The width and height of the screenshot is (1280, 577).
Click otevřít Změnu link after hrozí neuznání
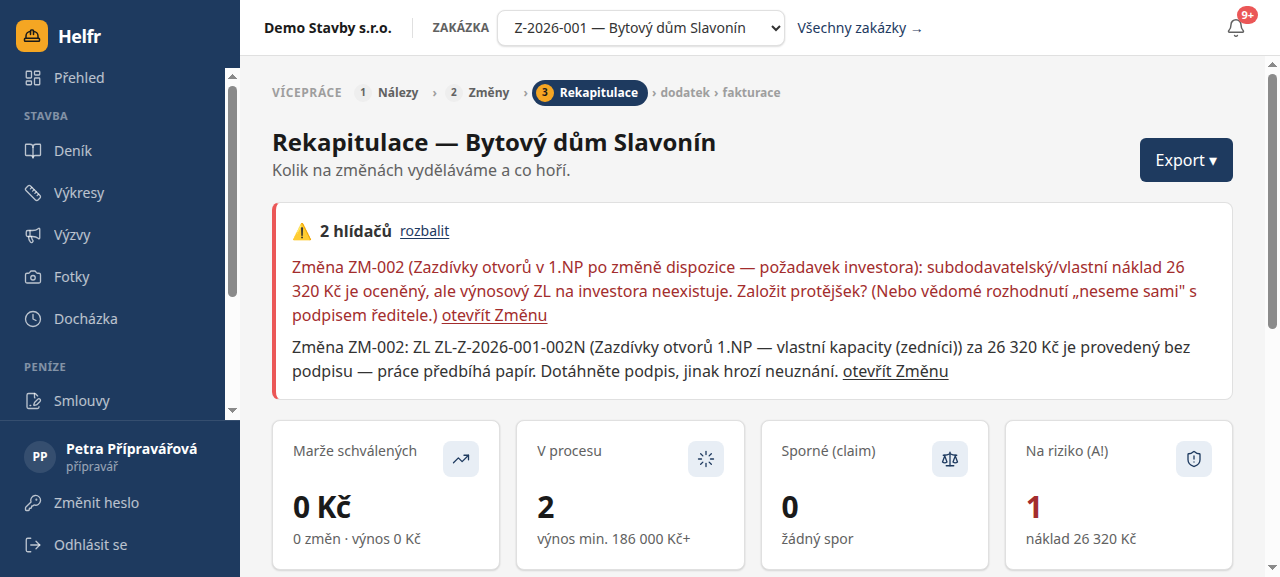coord(895,371)
